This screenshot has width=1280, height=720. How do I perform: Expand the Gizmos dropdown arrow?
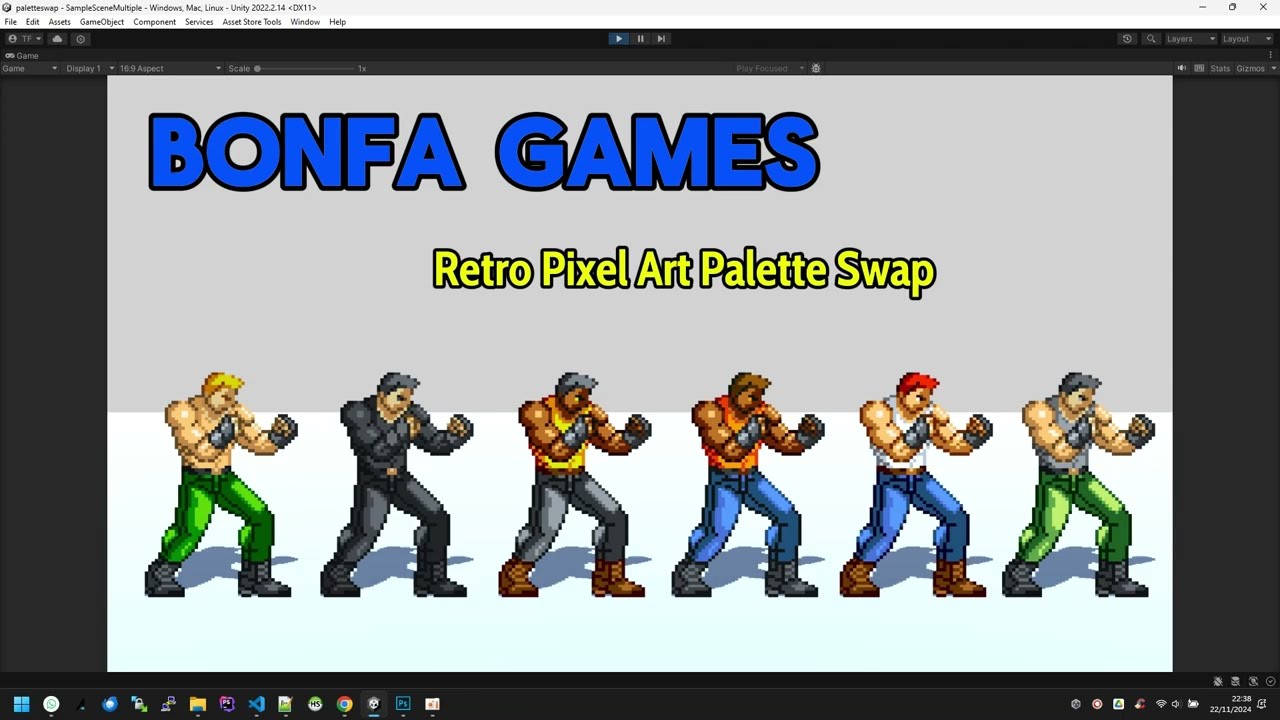(x=1273, y=69)
